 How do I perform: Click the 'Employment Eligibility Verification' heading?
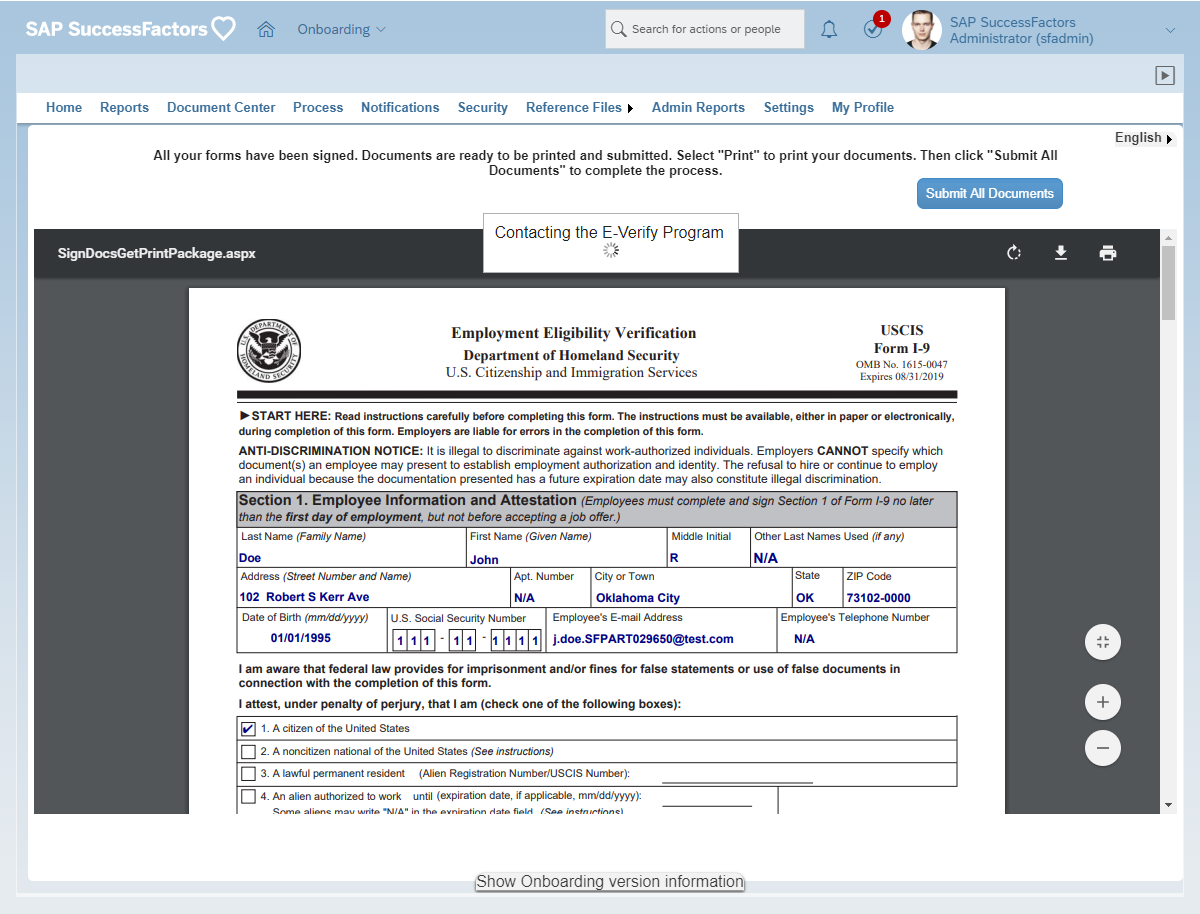[574, 333]
